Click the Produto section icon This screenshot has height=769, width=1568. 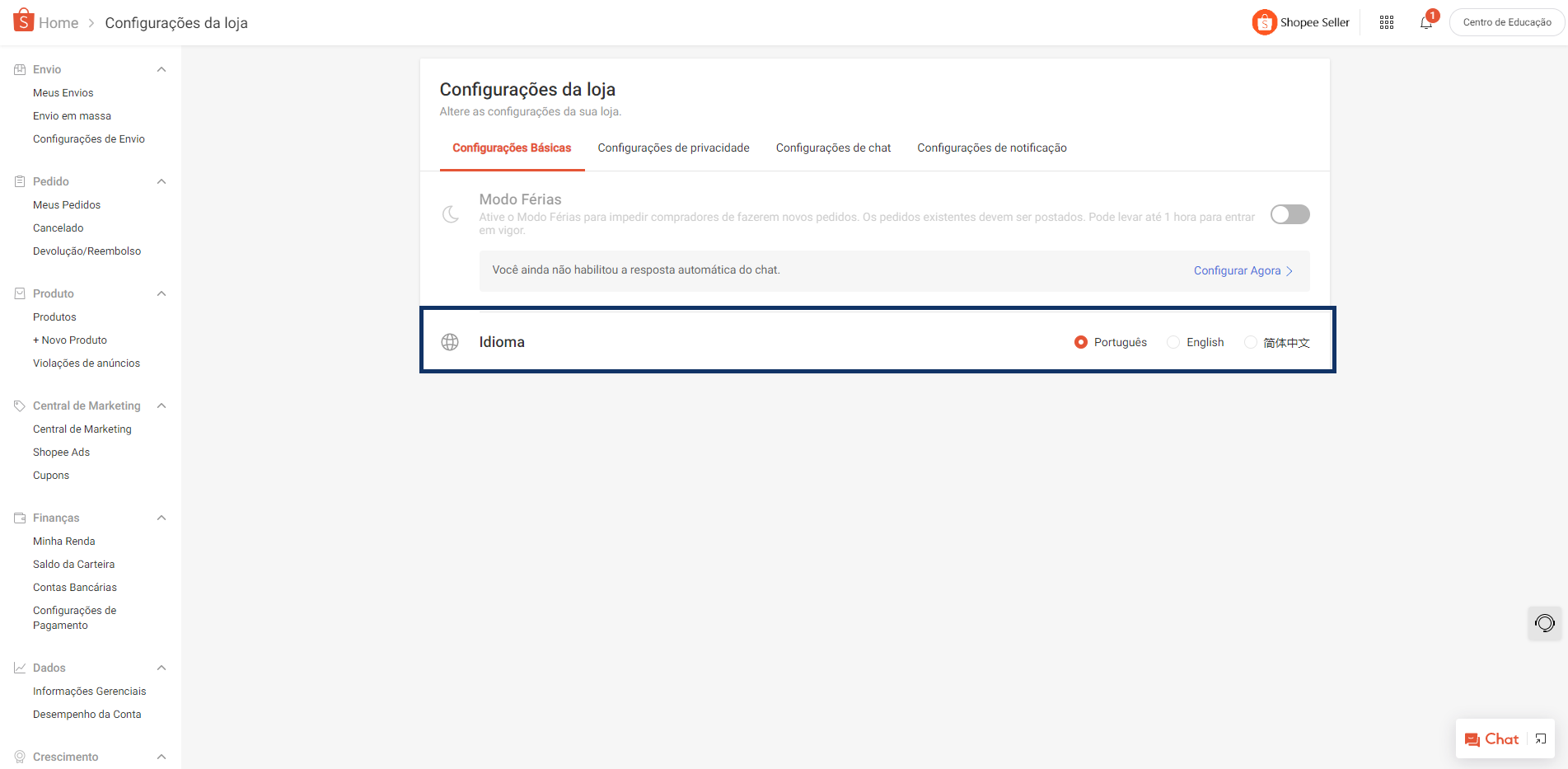click(20, 293)
